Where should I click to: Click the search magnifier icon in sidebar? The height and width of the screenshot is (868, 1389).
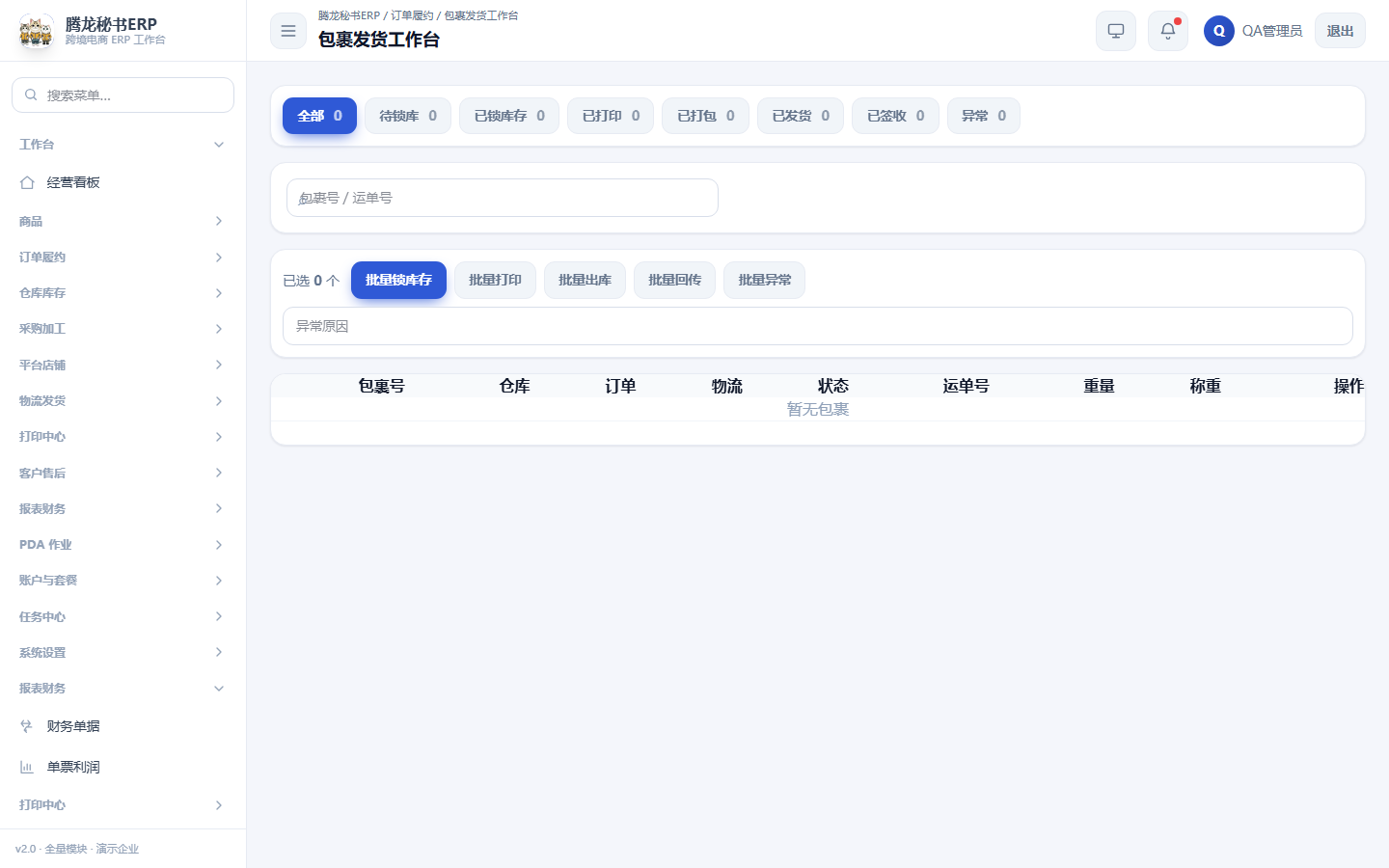pos(31,95)
